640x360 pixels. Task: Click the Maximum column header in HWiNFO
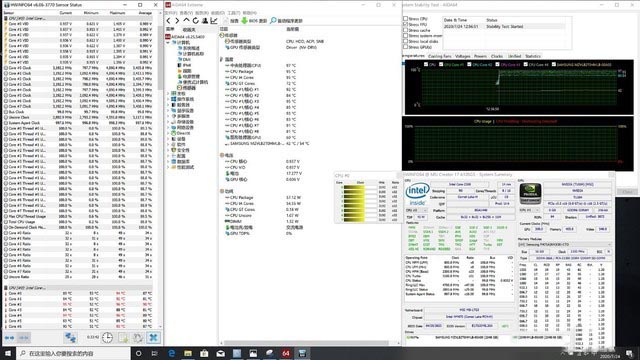click(x=118, y=13)
